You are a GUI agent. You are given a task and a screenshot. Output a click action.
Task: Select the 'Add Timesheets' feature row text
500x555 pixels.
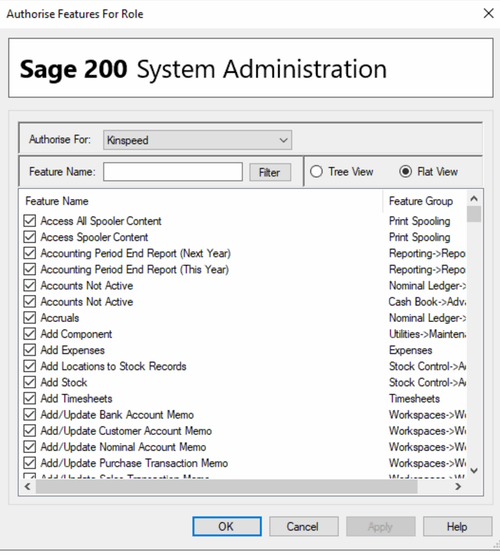pyautogui.click(x=76, y=399)
